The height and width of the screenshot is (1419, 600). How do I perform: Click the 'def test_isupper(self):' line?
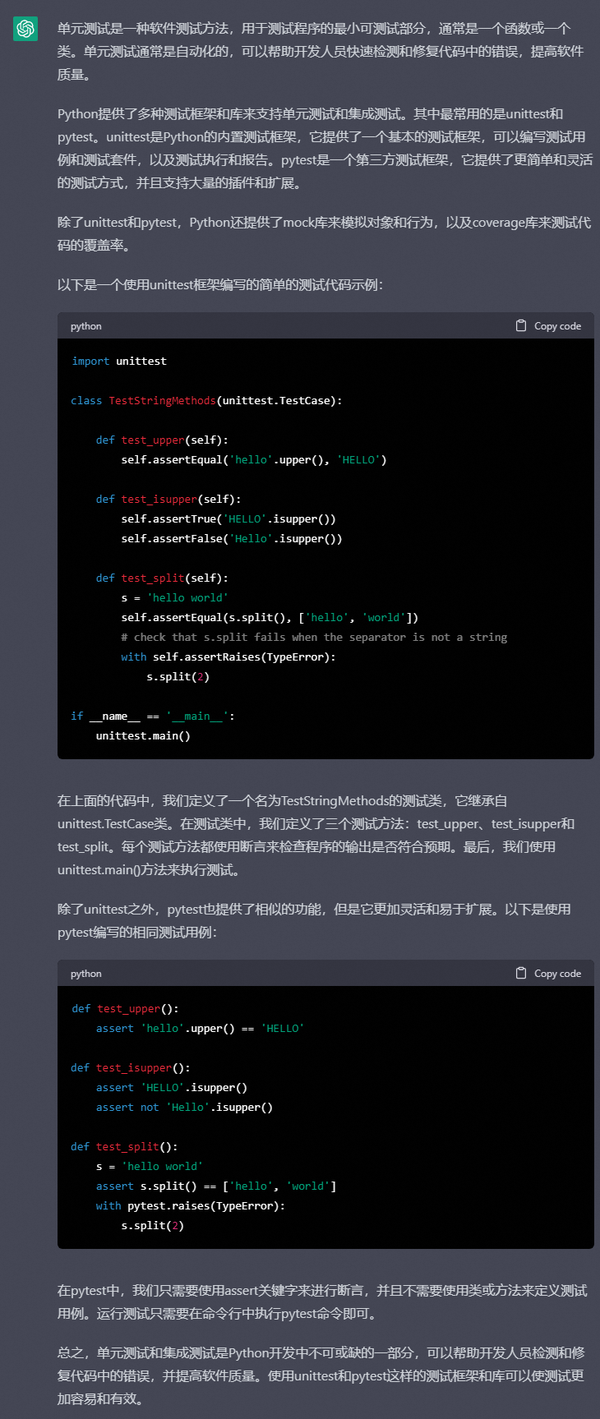[x=169, y=499]
